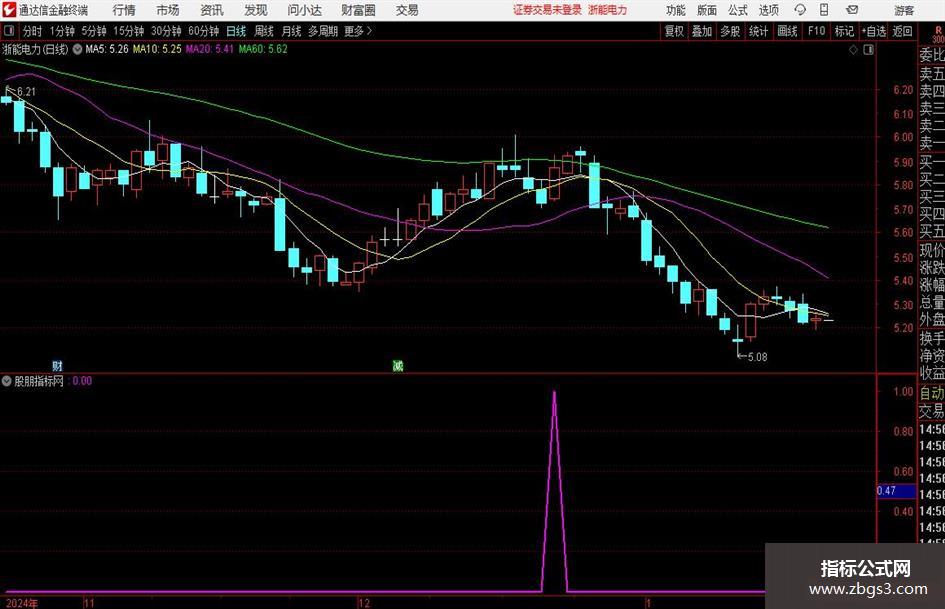Click the 5.08 low price annotation
The width and height of the screenshot is (945, 609).
758,357
